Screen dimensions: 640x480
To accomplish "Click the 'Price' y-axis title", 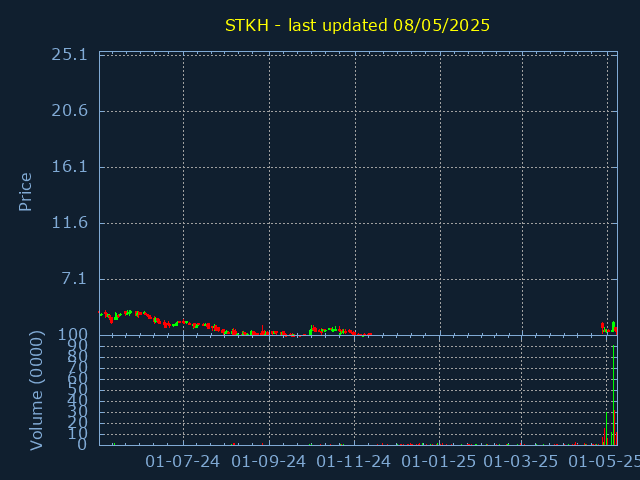I will [x=25, y=192].
